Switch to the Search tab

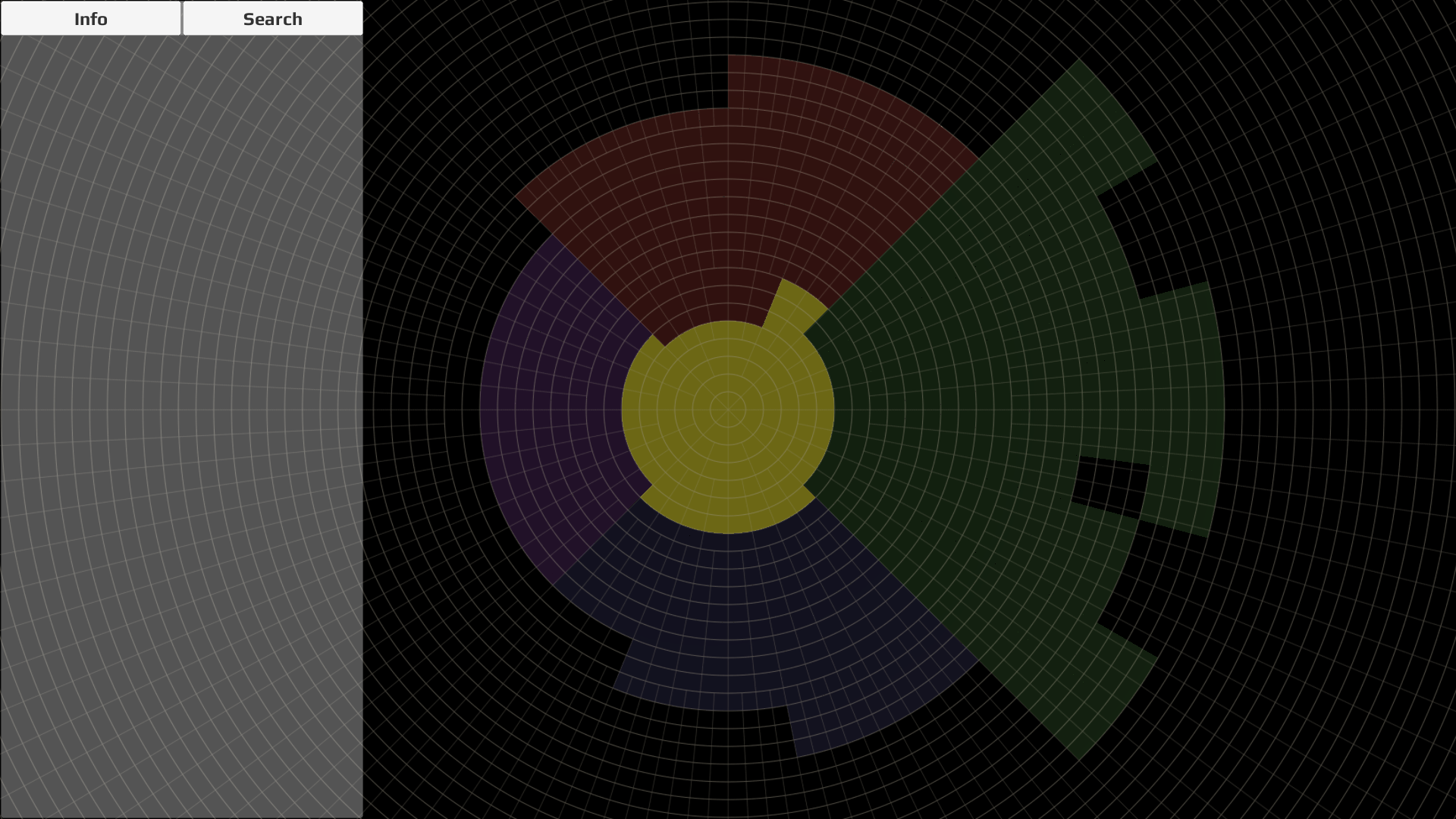273,18
